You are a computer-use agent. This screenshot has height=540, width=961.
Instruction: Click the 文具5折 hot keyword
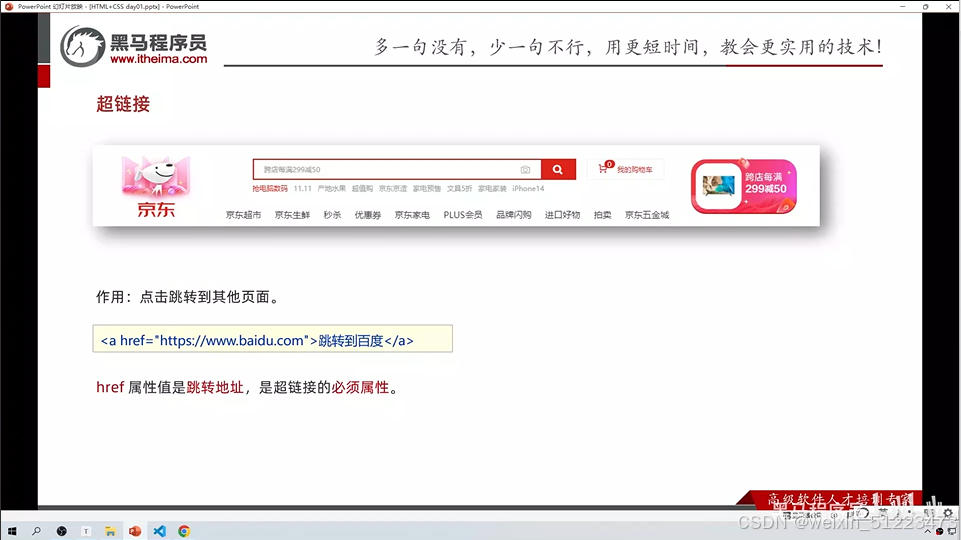click(x=460, y=188)
